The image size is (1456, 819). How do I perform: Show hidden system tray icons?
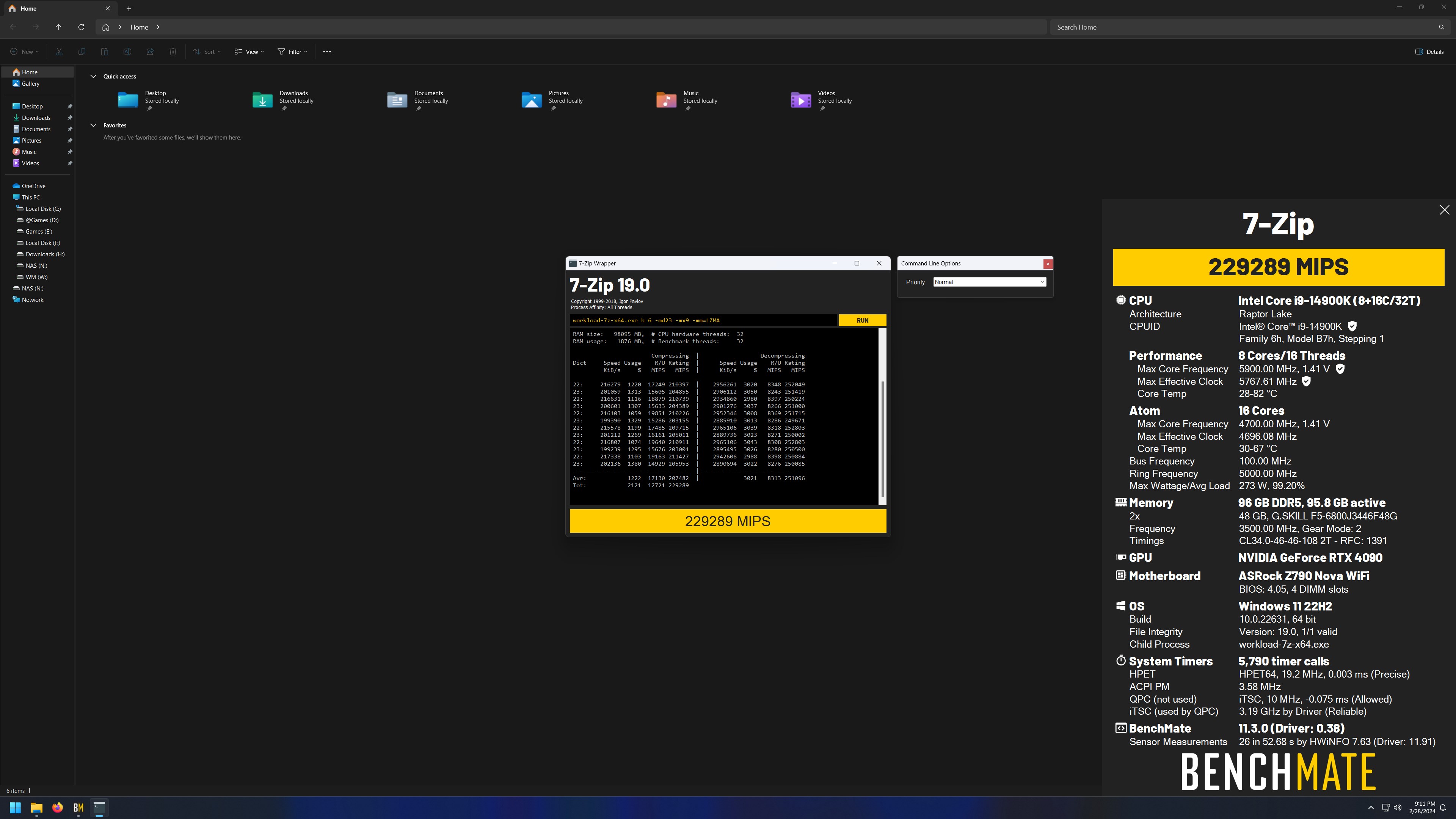tap(1371, 807)
